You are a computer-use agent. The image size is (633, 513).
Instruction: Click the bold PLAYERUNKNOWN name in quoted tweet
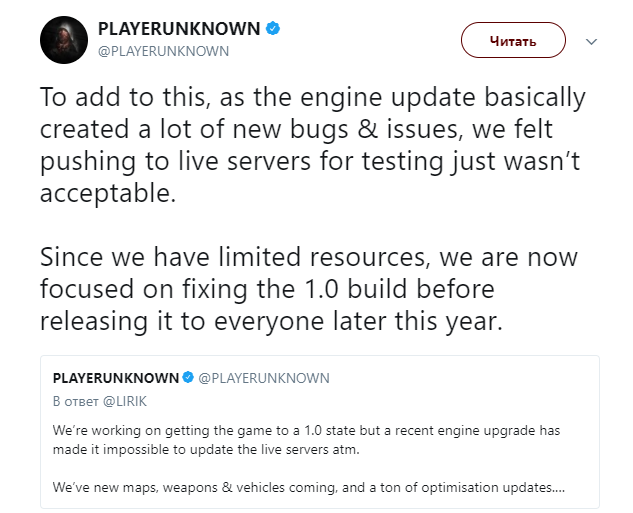click(x=116, y=378)
